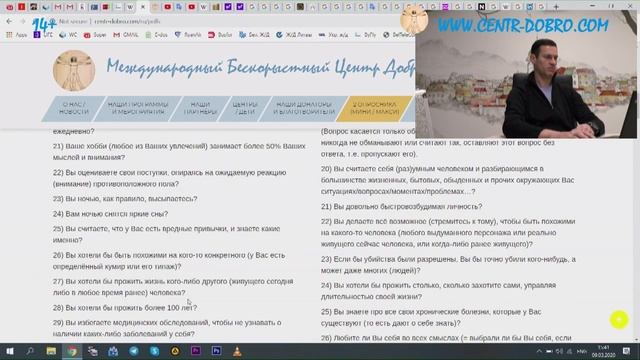Screen dimensions: 640x360
Task: Open the GMAIL bookmark
Action: (126, 35)
